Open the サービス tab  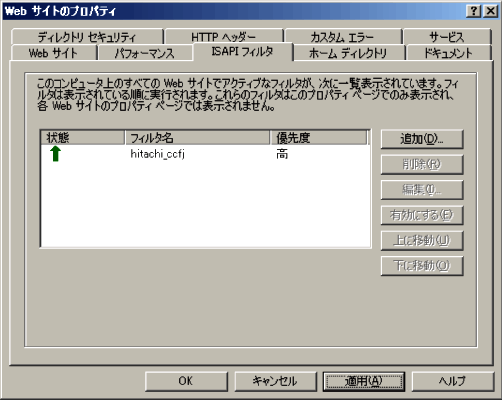(447, 37)
